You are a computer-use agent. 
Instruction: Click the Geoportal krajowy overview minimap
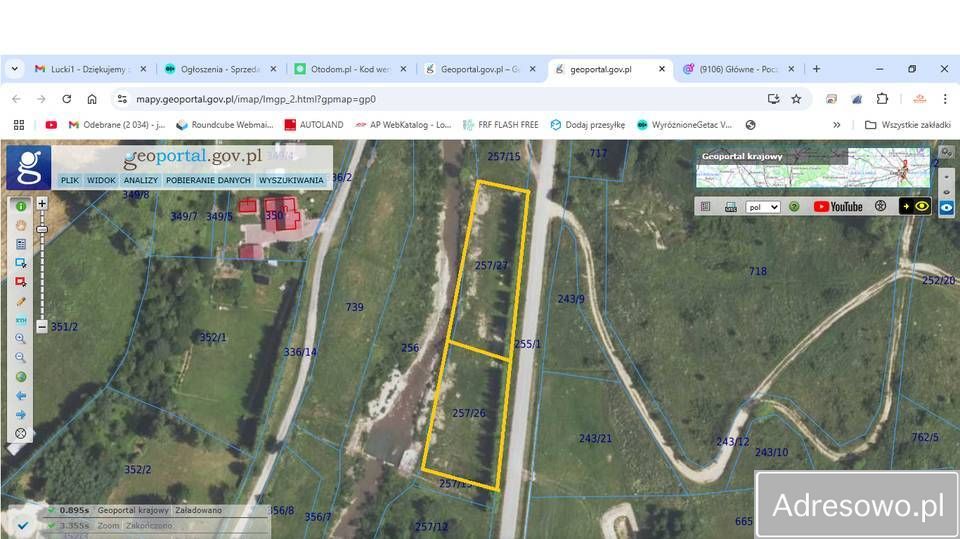click(x=812, y=167)
